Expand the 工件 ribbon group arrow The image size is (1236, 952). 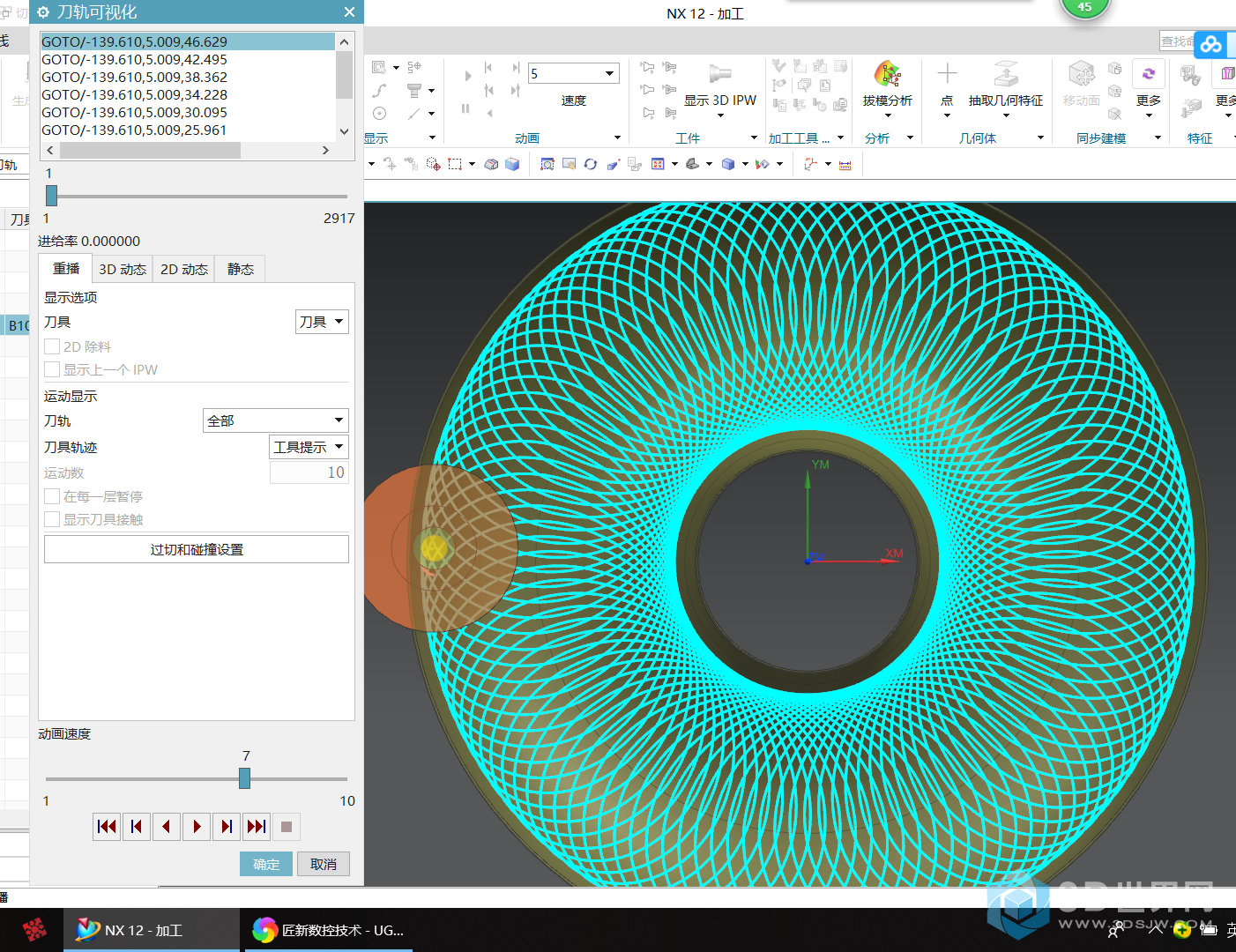click(x=754, y=138)
